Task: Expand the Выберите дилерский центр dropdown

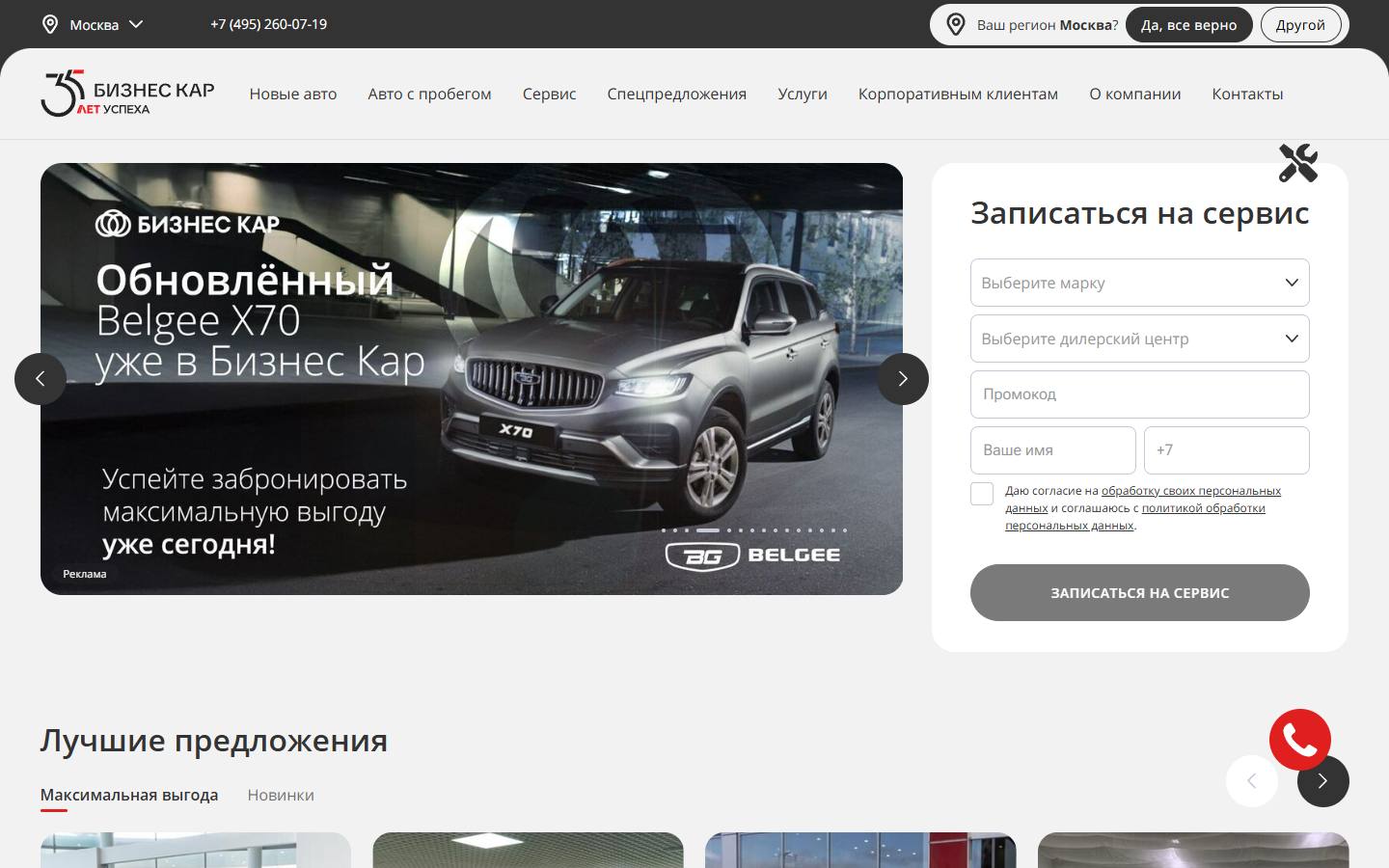Action: pos(1140,339)
